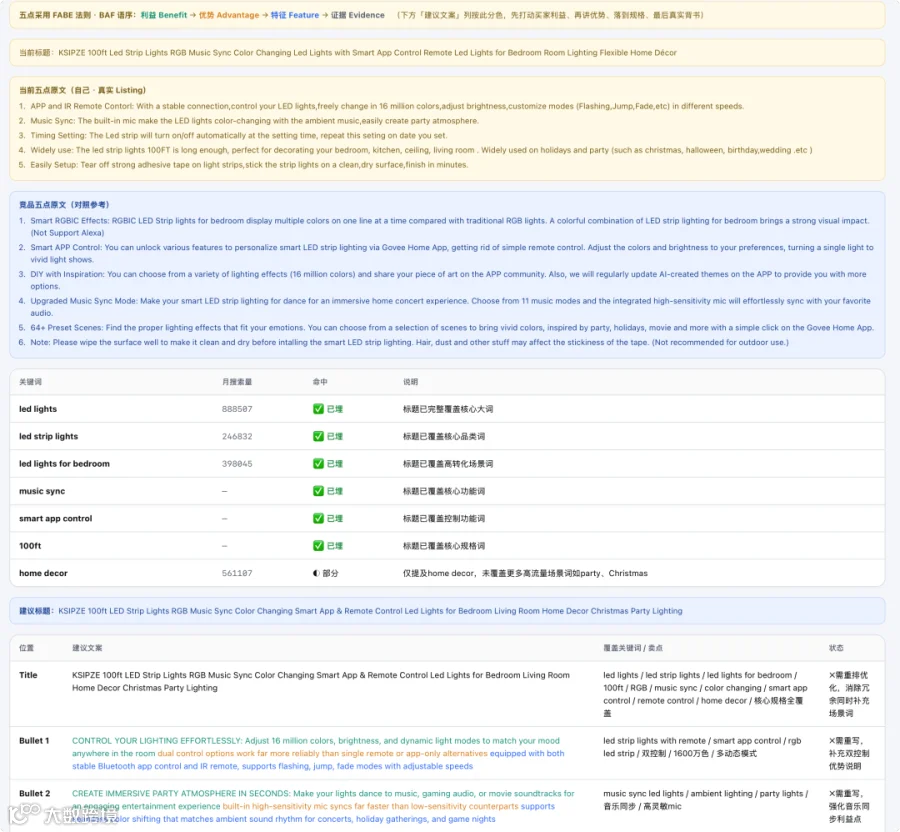Click the '竞品五点原文' section heading
Viewport: 900px width, 832px height.
[x=64, y=205]
